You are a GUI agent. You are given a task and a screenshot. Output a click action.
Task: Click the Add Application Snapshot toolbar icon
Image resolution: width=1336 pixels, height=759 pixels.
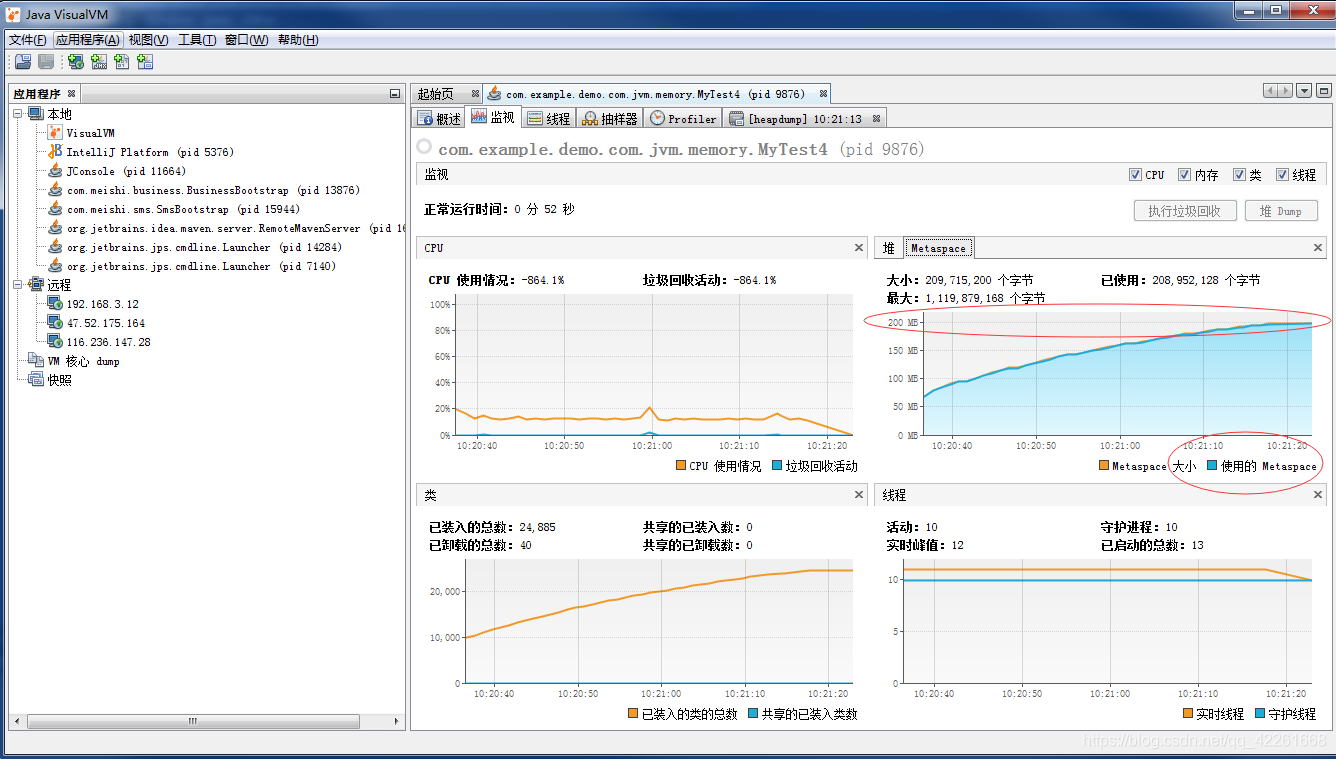click(x=145, y=62)
